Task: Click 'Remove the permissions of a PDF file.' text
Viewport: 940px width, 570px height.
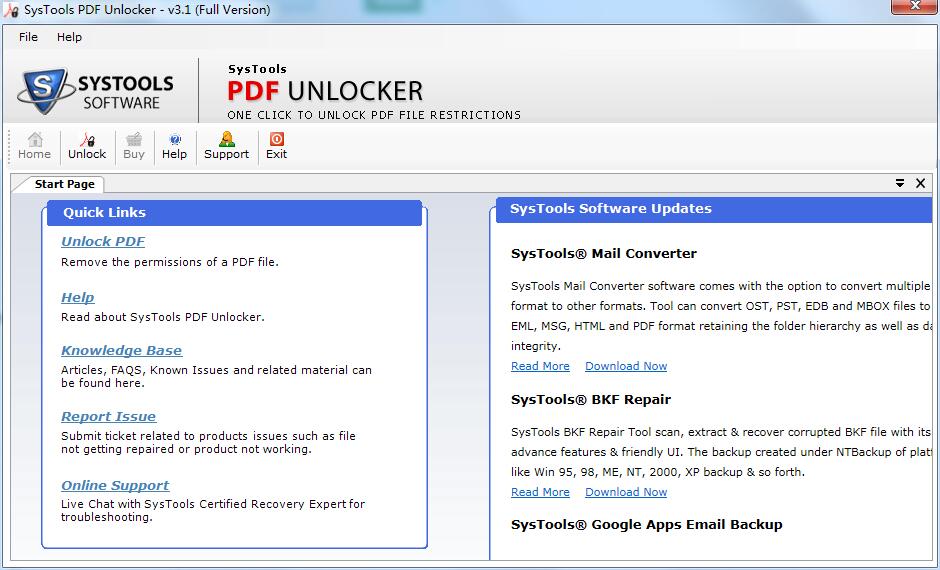Action: 170,262
